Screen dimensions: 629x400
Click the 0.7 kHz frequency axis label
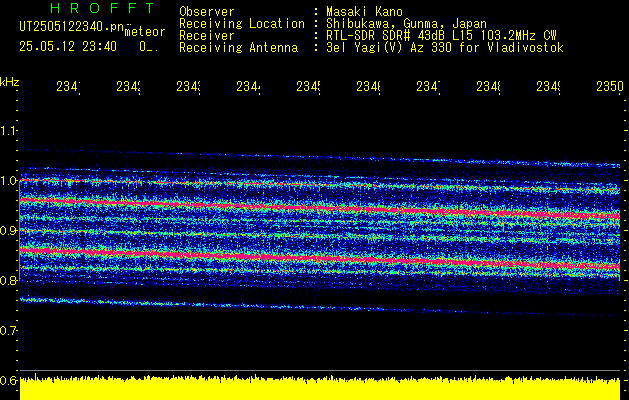tap(8, 330)
